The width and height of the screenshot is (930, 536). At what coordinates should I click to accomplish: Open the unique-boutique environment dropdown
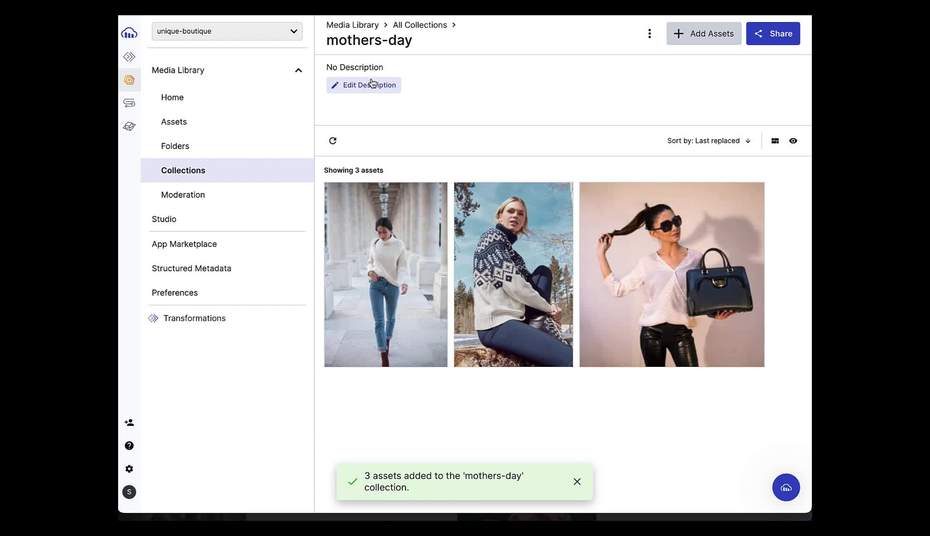227,31
